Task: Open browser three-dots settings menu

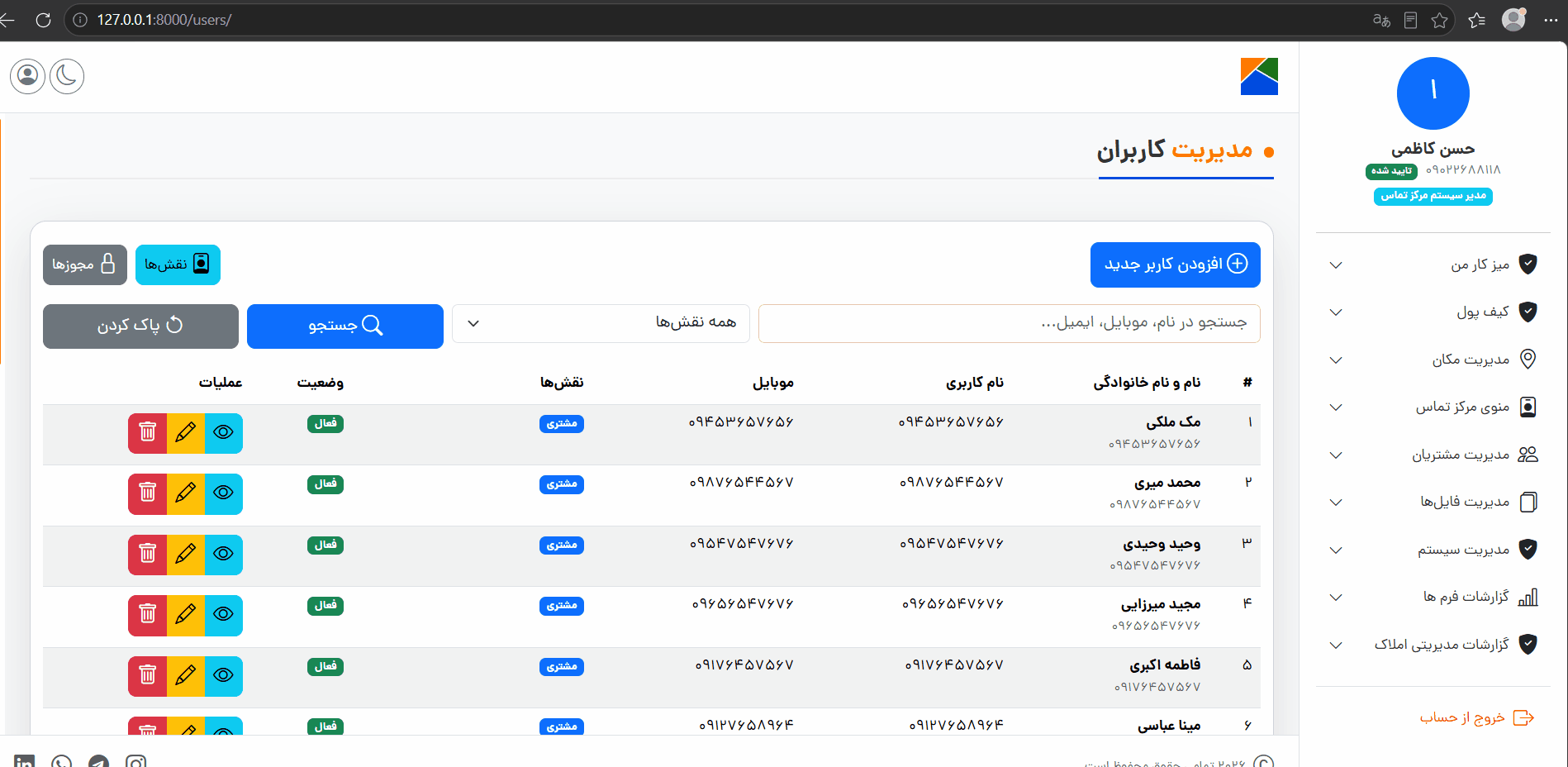Action: [x=1551, y=21]
